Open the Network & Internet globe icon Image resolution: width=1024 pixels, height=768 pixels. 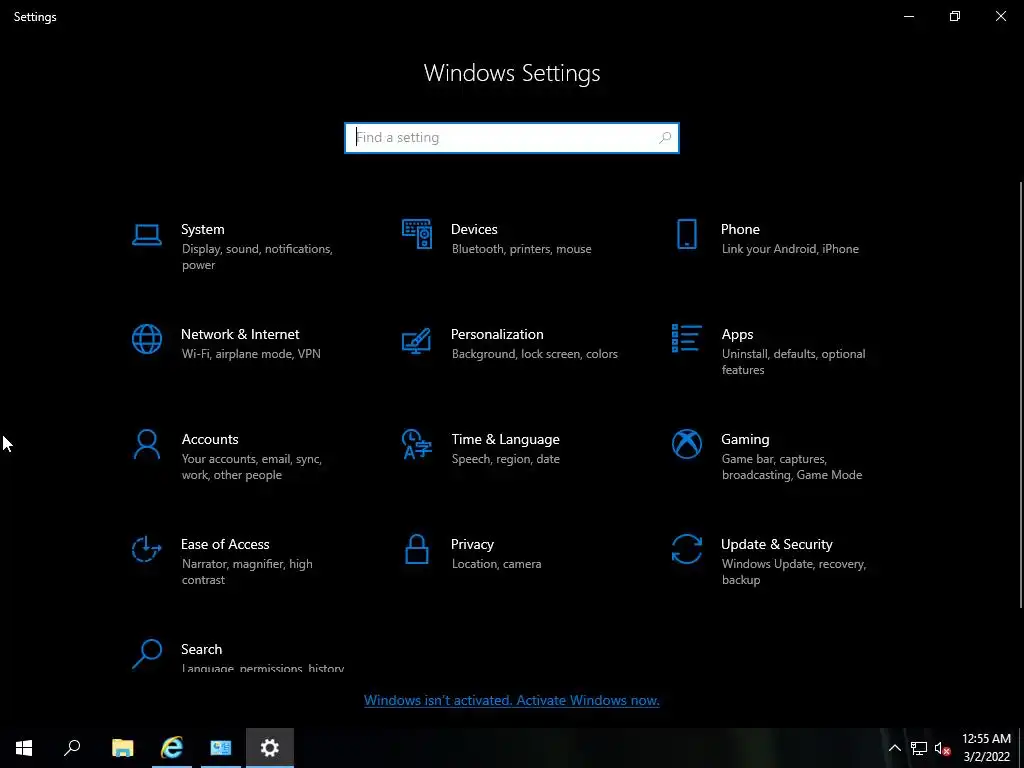pos(147,339)
